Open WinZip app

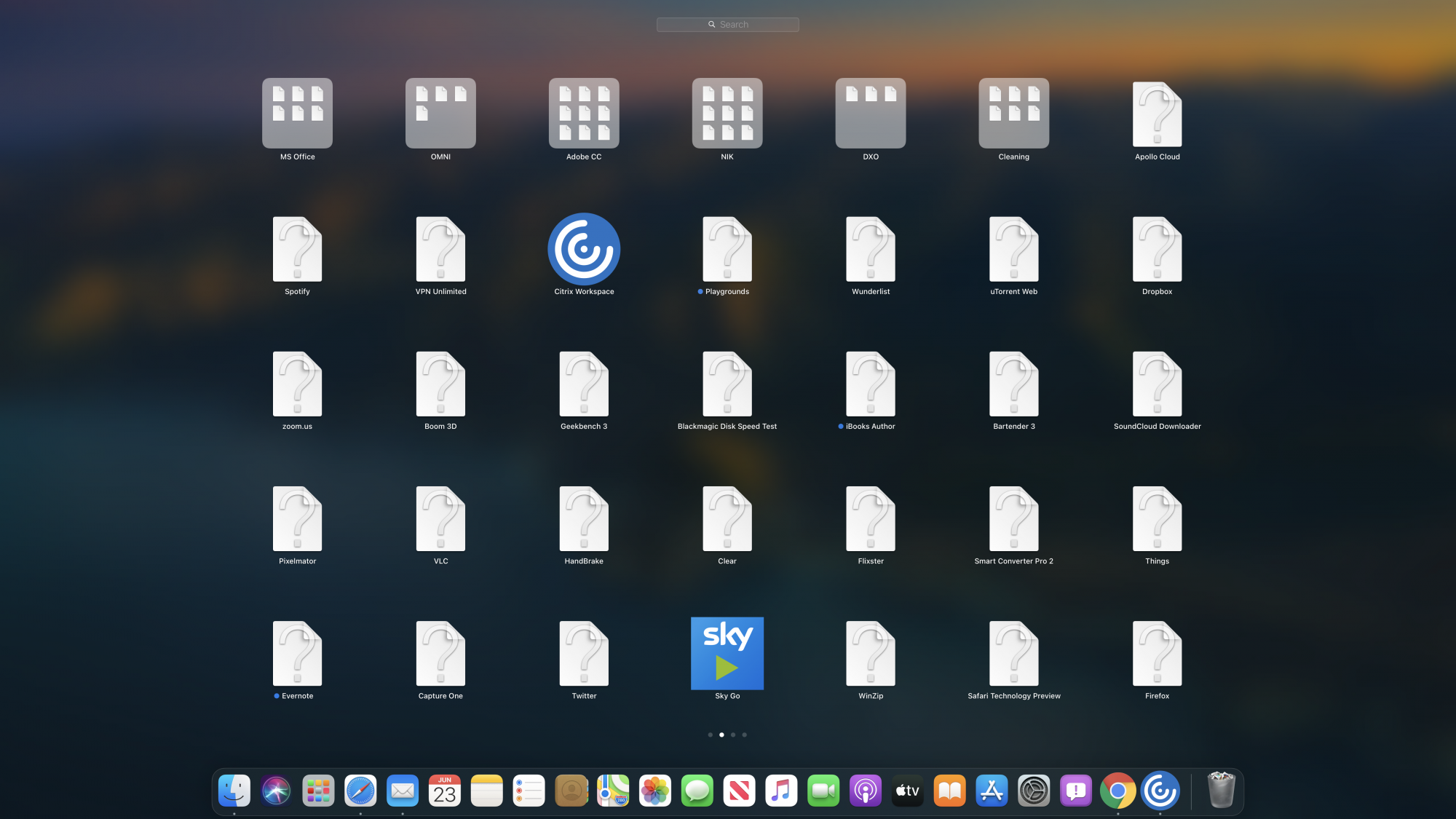tap(871, 653)
